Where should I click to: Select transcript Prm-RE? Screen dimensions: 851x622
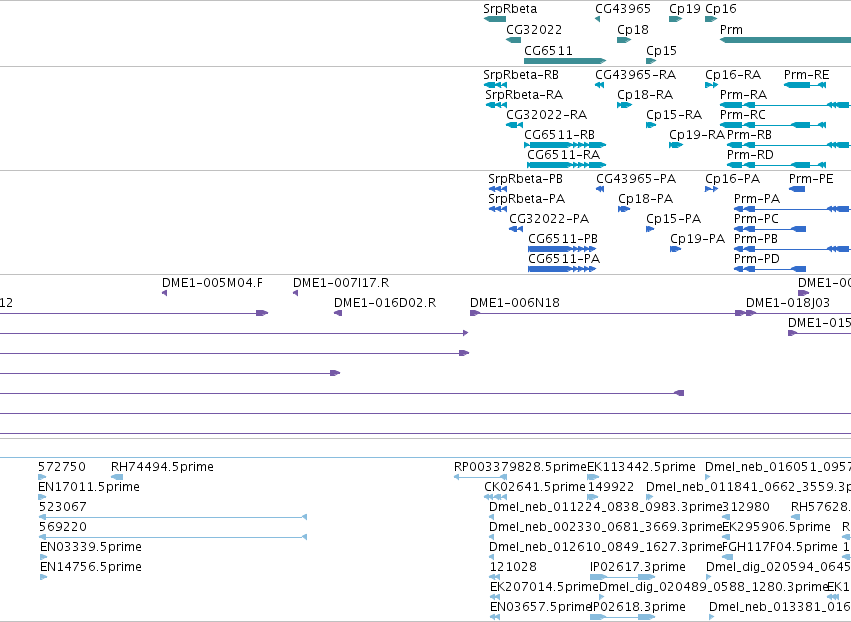(x=805, y=85)
